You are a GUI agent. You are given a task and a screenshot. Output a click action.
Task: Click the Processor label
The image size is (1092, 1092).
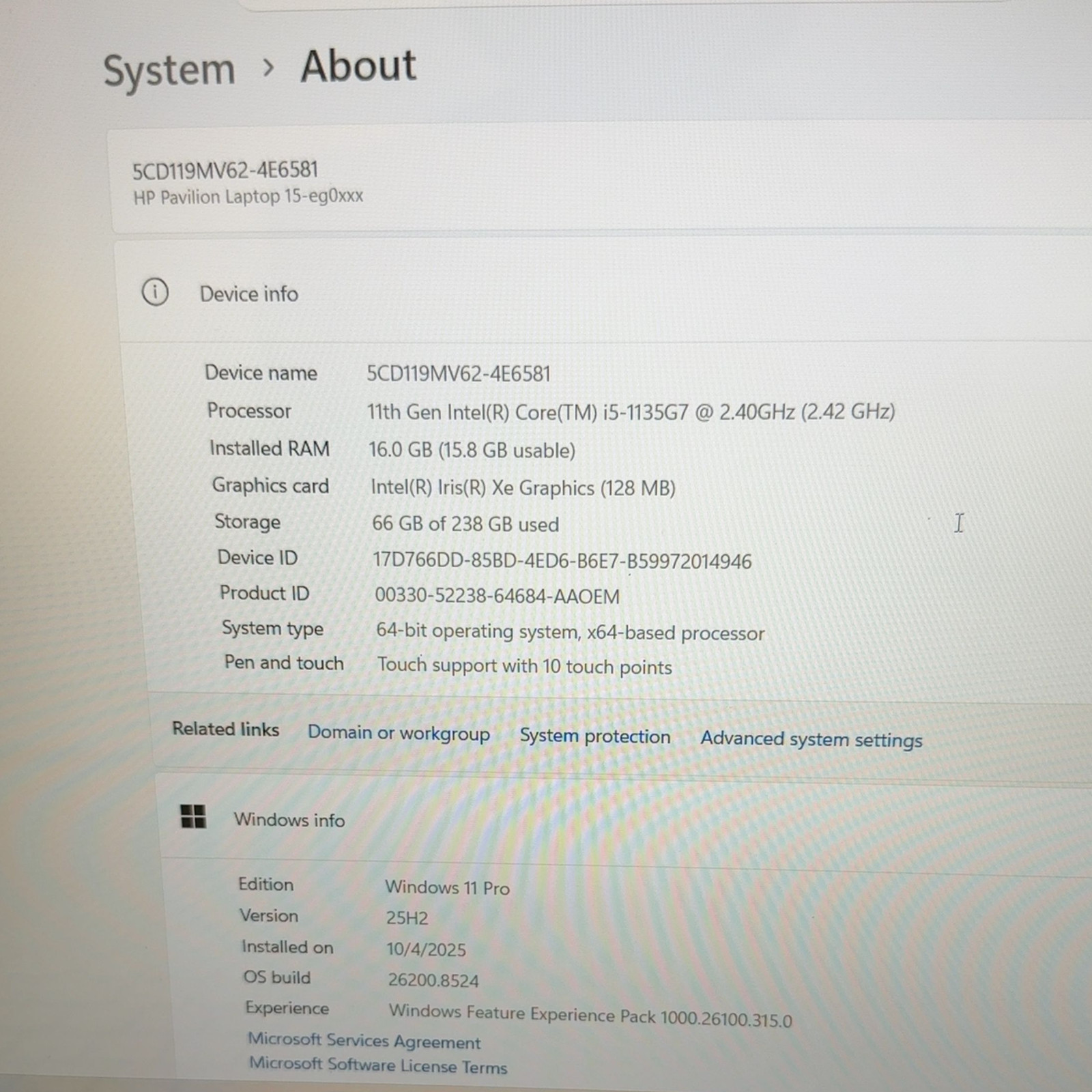(x=249, y=411)
